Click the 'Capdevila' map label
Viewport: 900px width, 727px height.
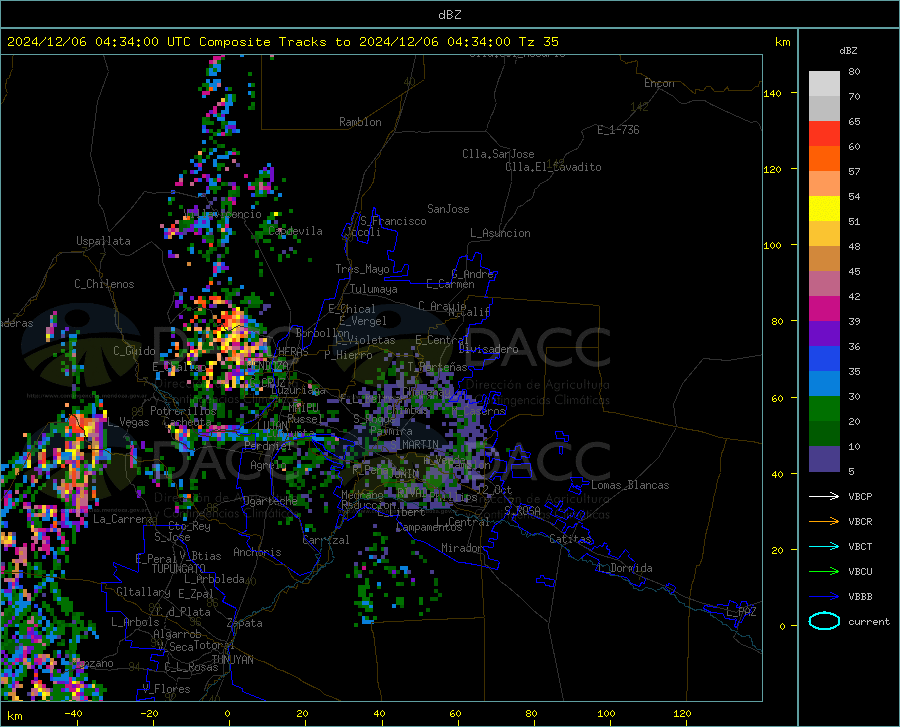coord(295,231)
